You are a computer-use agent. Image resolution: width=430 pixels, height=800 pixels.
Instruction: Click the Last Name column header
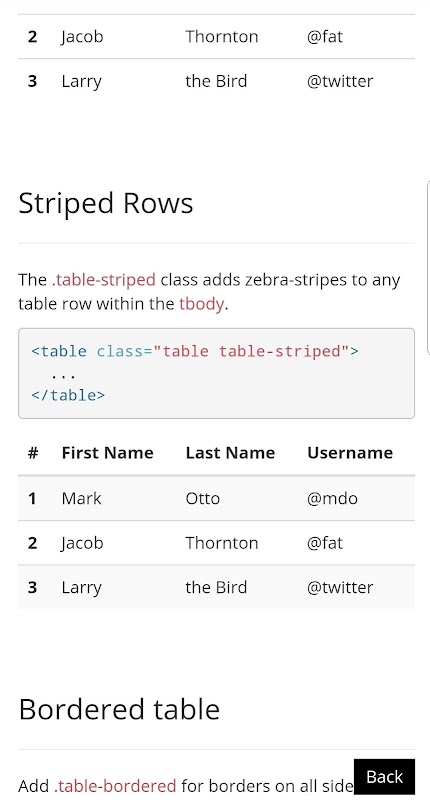(230, 453)
